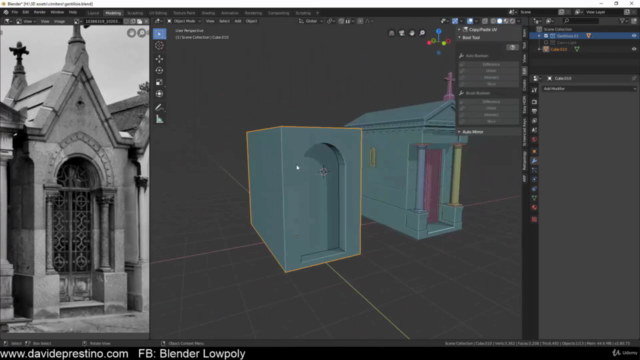Screen dimensions: 640x360
Task: Toggle checkbox of Cam+Light collection
Action: [x=546, y=42]
